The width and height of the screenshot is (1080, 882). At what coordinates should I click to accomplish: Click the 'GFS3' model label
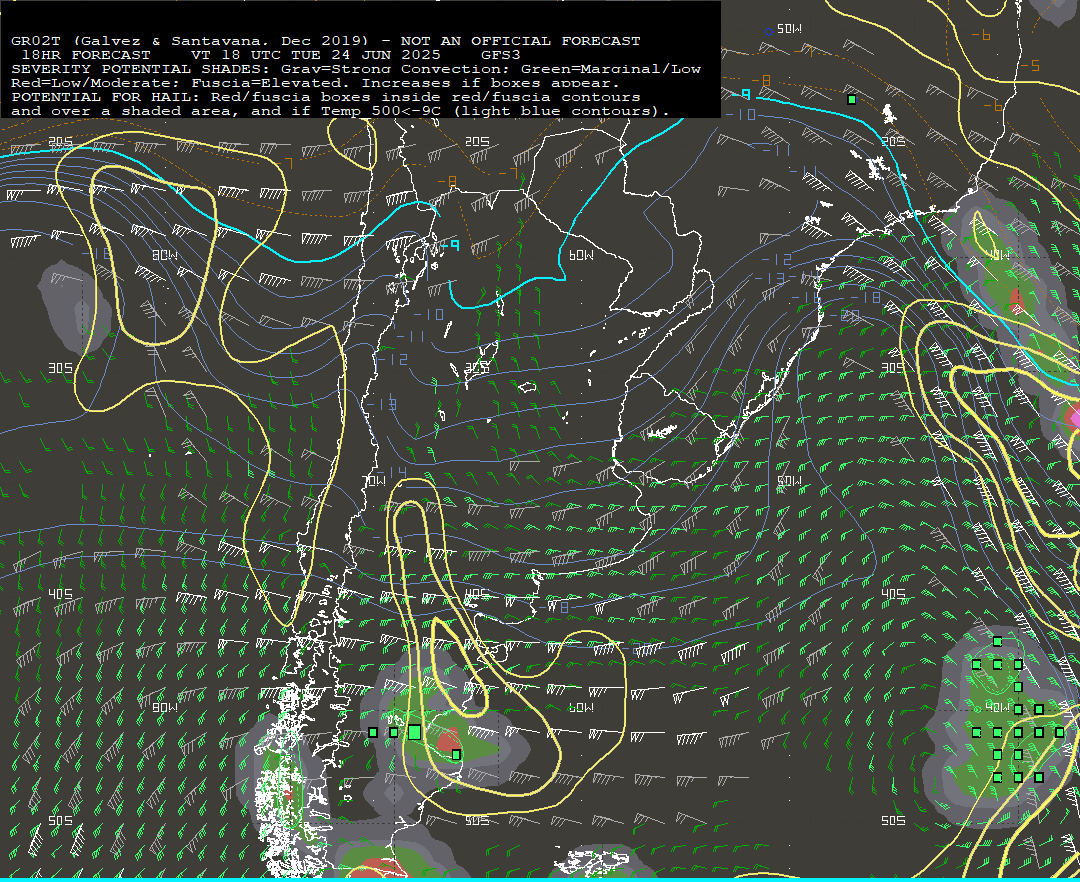pos(501,55)
